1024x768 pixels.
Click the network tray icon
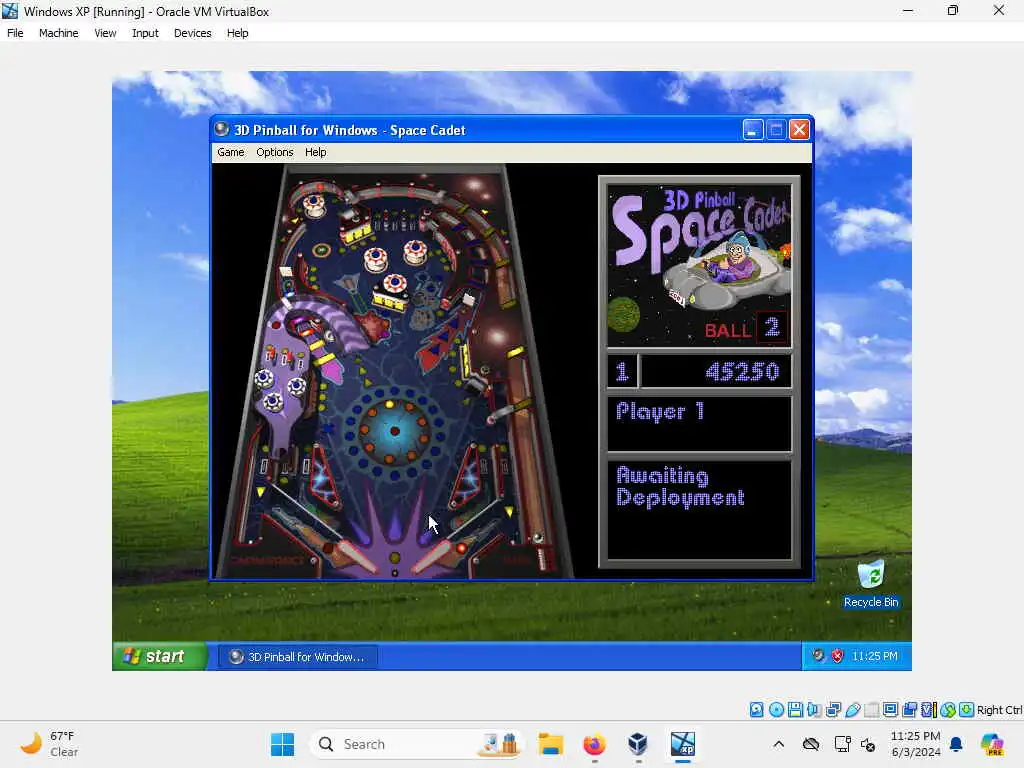pyautogui.click(x=842, y=744)
